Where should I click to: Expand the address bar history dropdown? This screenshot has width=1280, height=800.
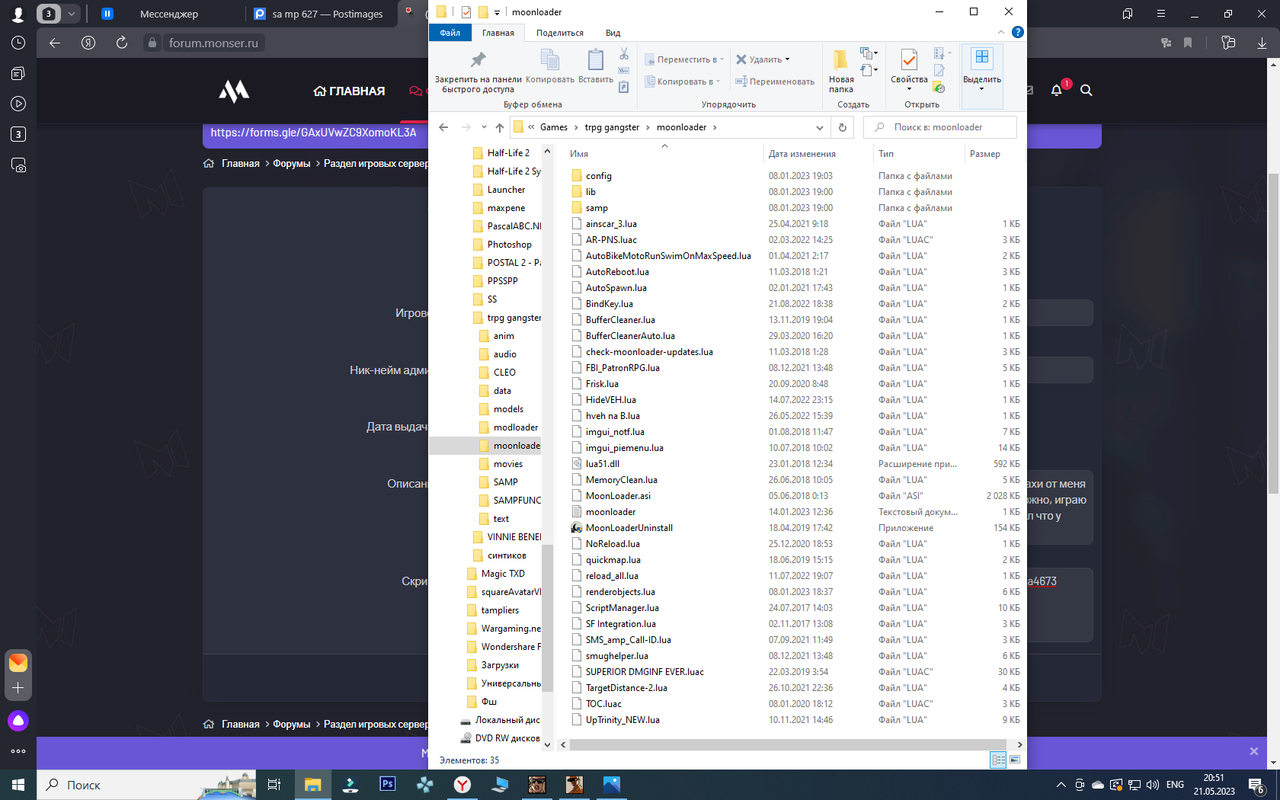point(820,128)
